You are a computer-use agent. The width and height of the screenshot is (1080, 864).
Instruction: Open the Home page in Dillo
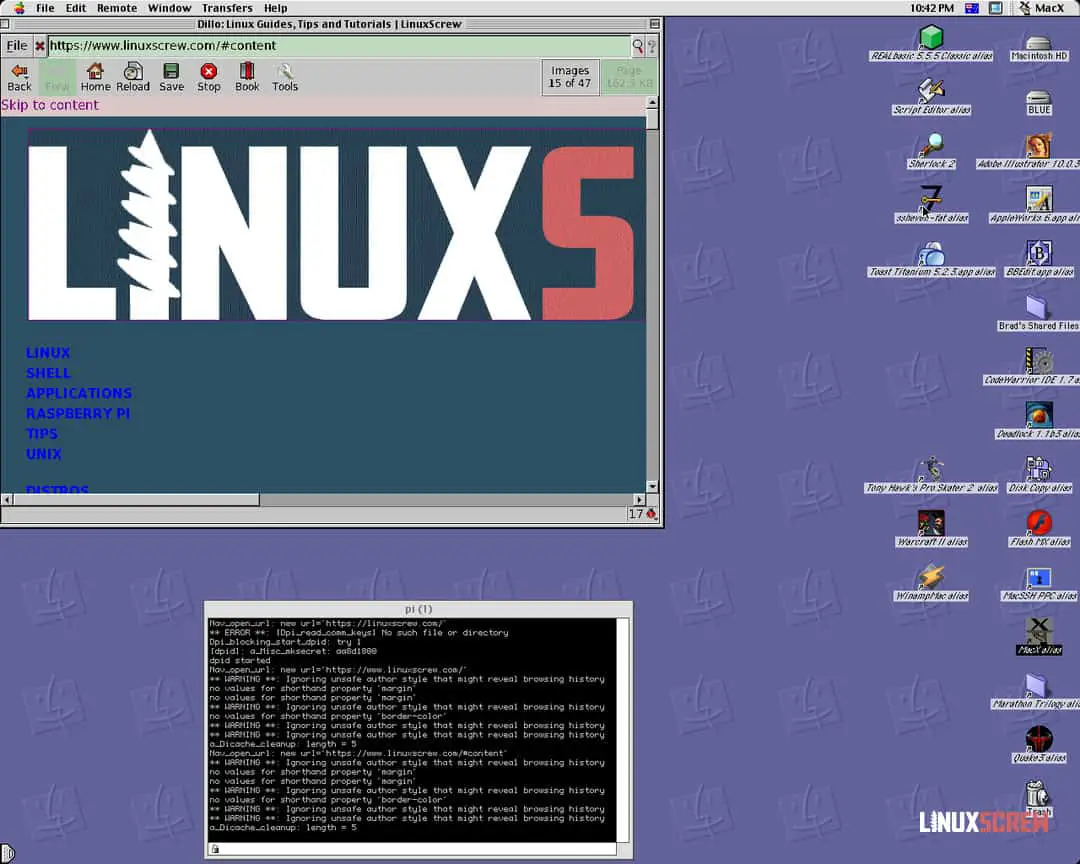(x=95, y=77)
